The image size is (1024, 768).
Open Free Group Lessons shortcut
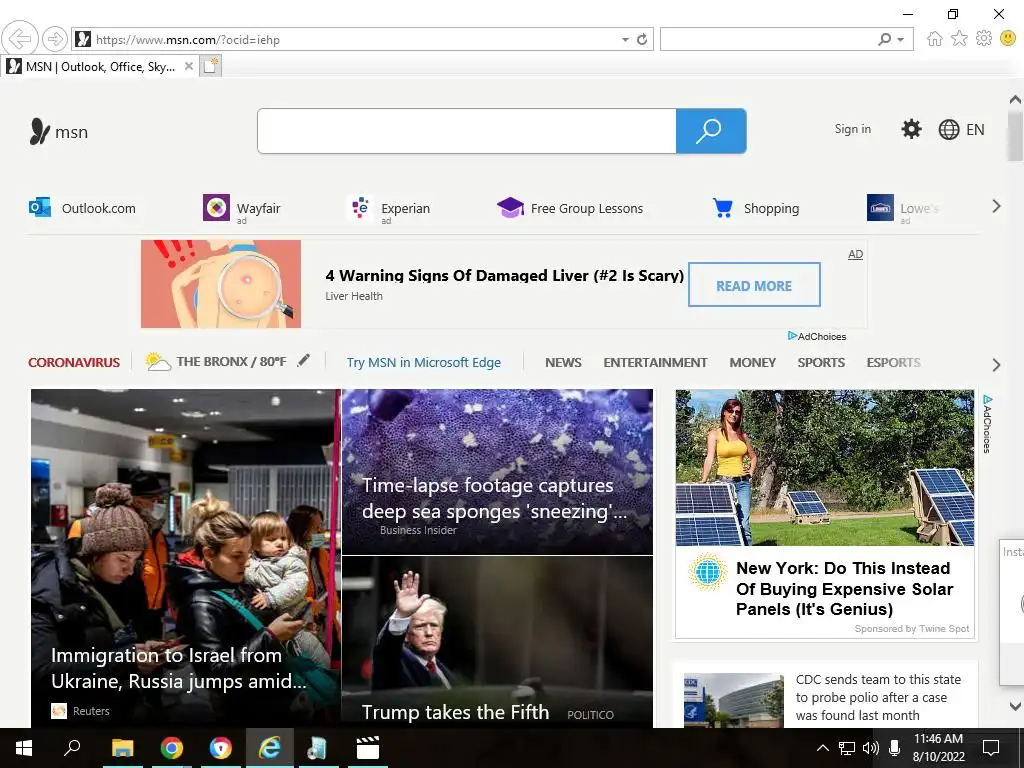[x=569, y=208]
